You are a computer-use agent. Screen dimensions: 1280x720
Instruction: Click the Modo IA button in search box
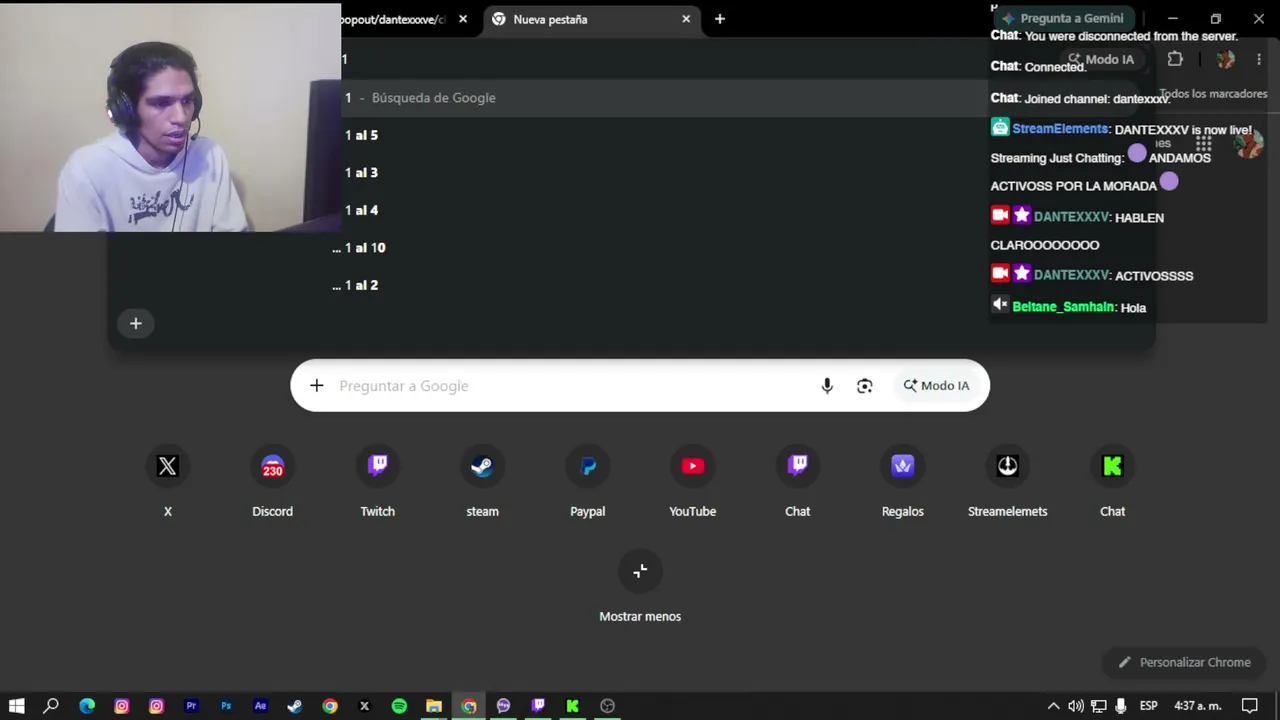point(937,386)
